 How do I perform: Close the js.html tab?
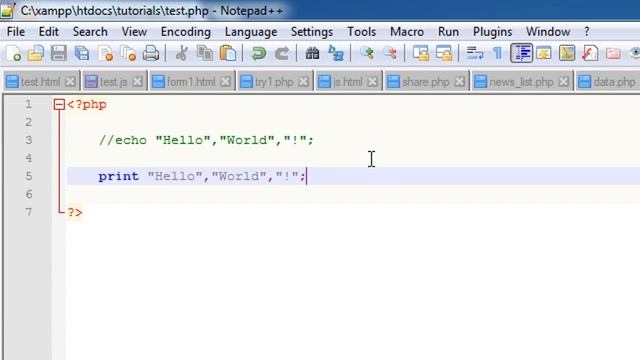[x=372, y=82]
